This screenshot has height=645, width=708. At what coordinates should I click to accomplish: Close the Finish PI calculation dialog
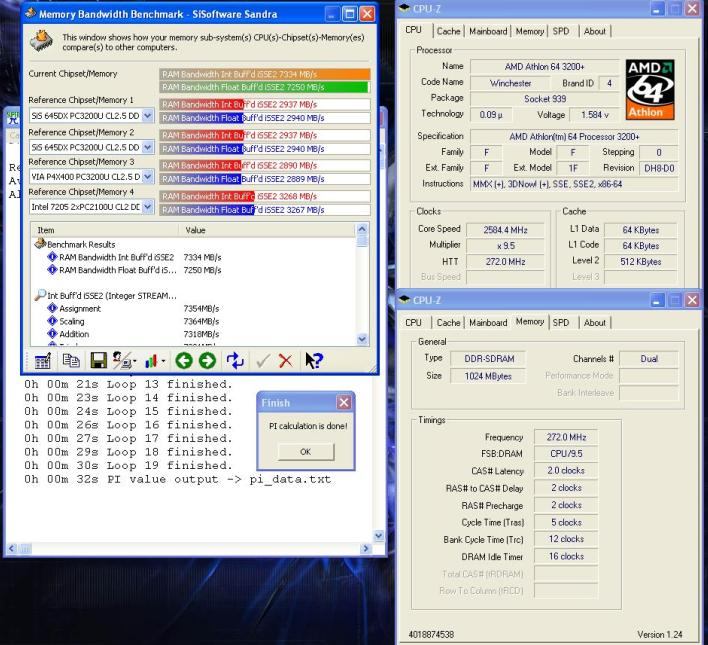tap(344, 402)
